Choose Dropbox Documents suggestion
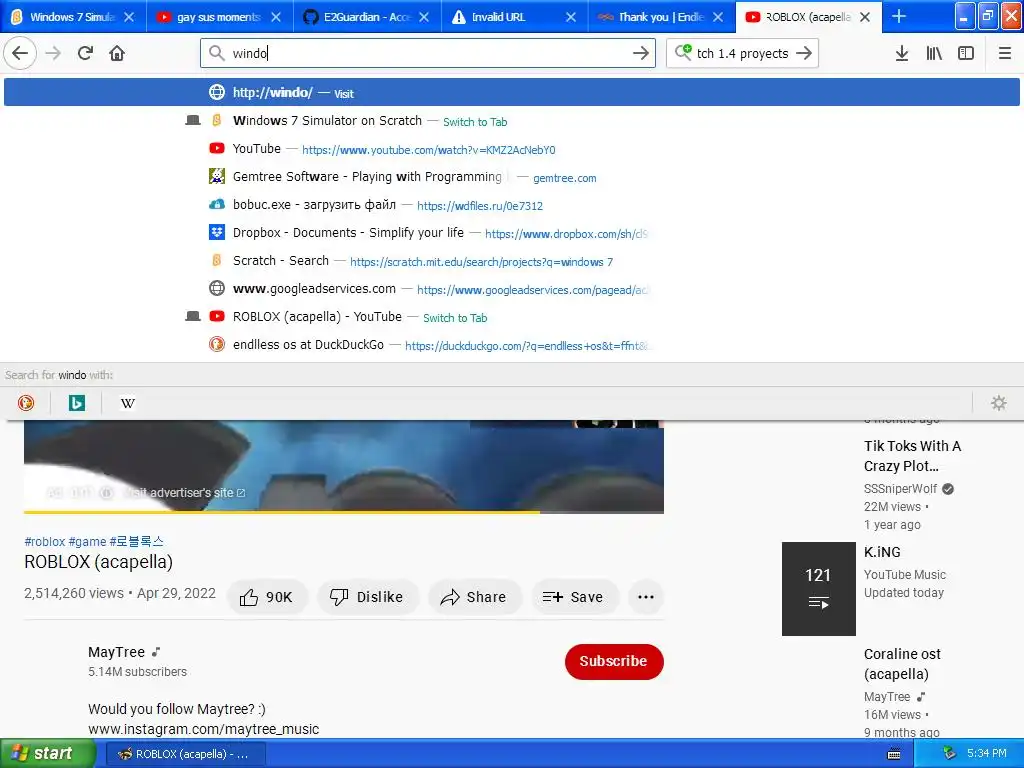 click(x=511, y=233)
